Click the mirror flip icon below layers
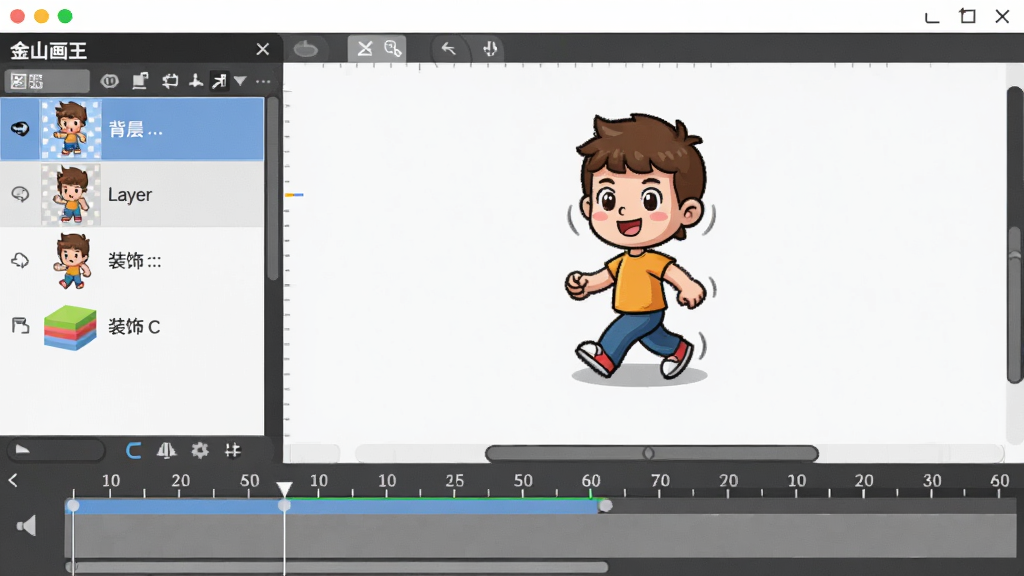The width and height of the screenshot is (1024, 576). coord(167,450)
